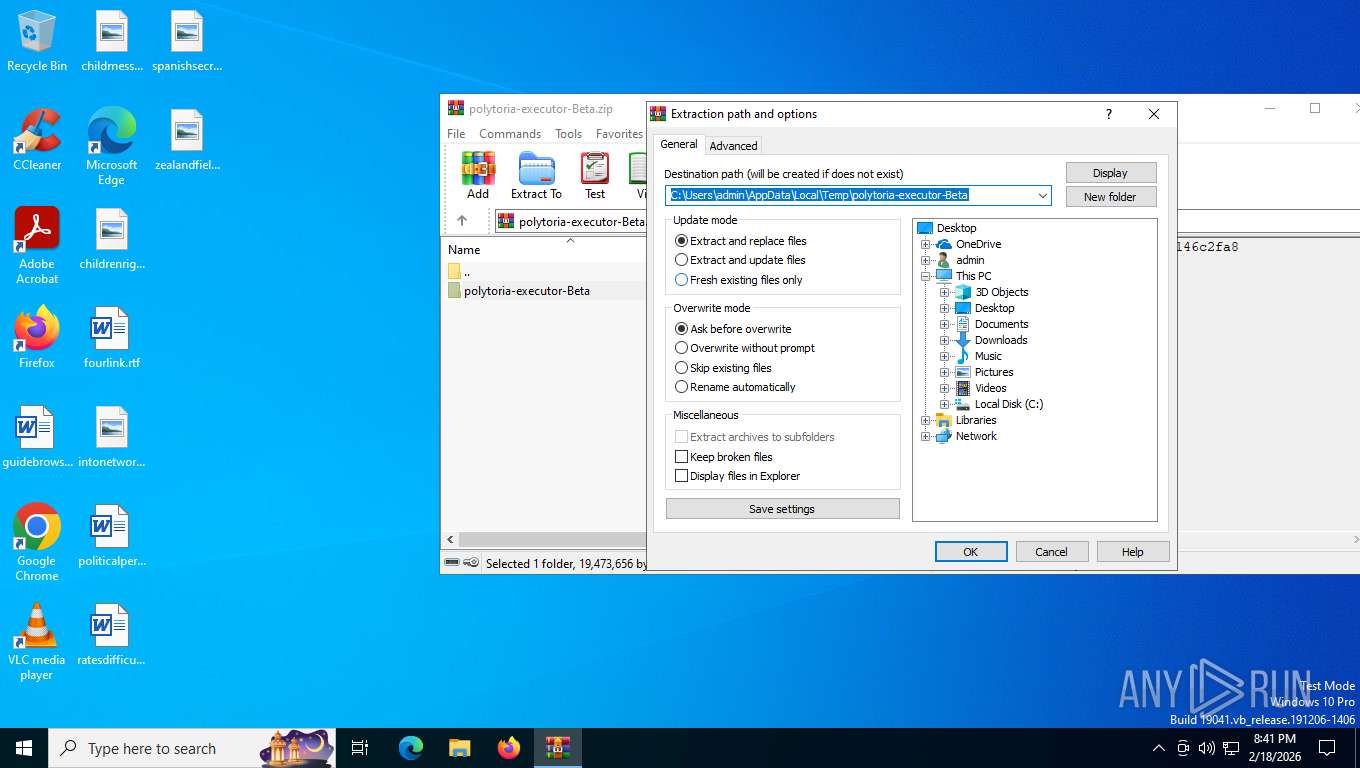Open the Favorites menu in WinRAR

coord(619,134)
